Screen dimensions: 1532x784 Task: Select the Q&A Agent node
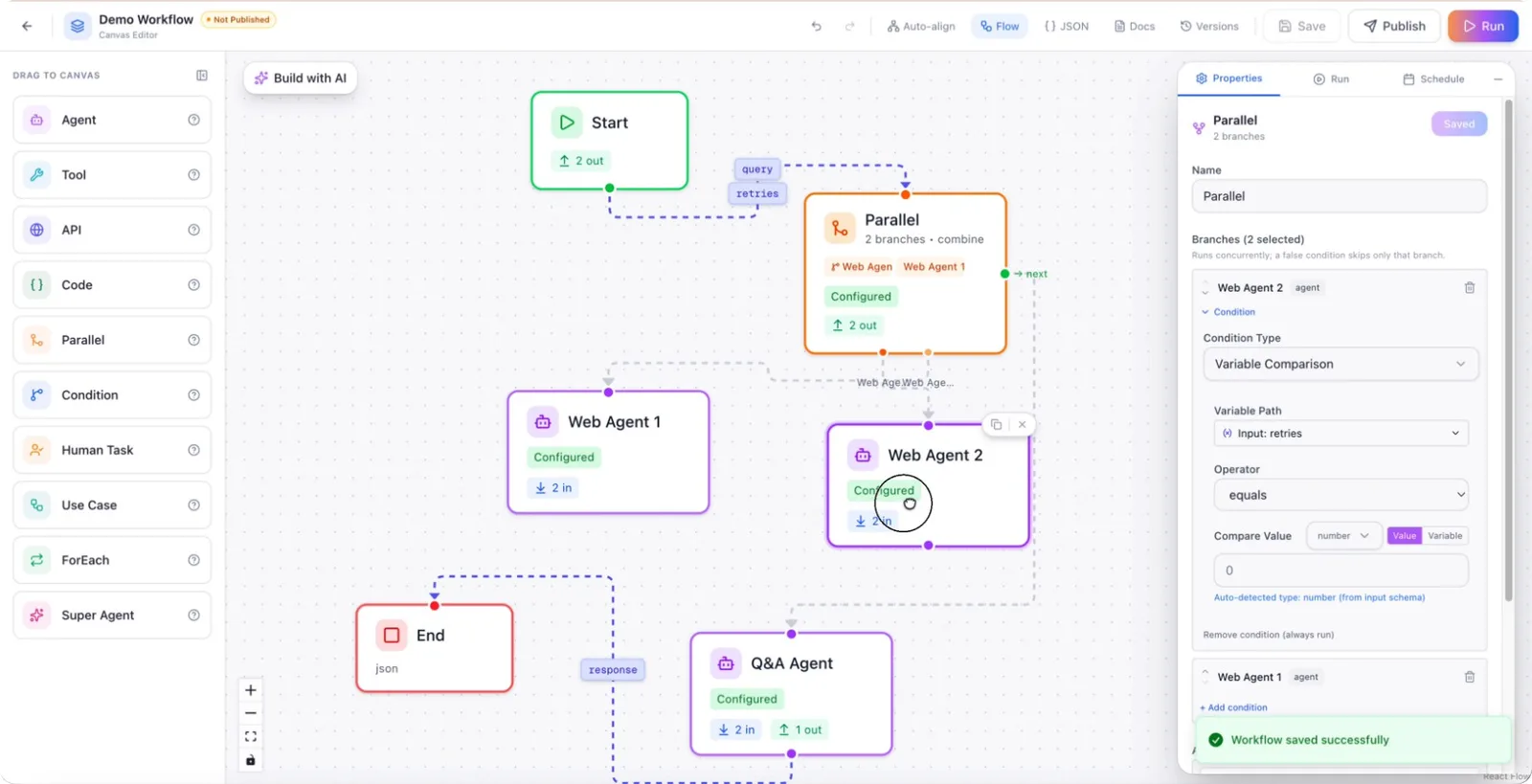click(791, 694)
